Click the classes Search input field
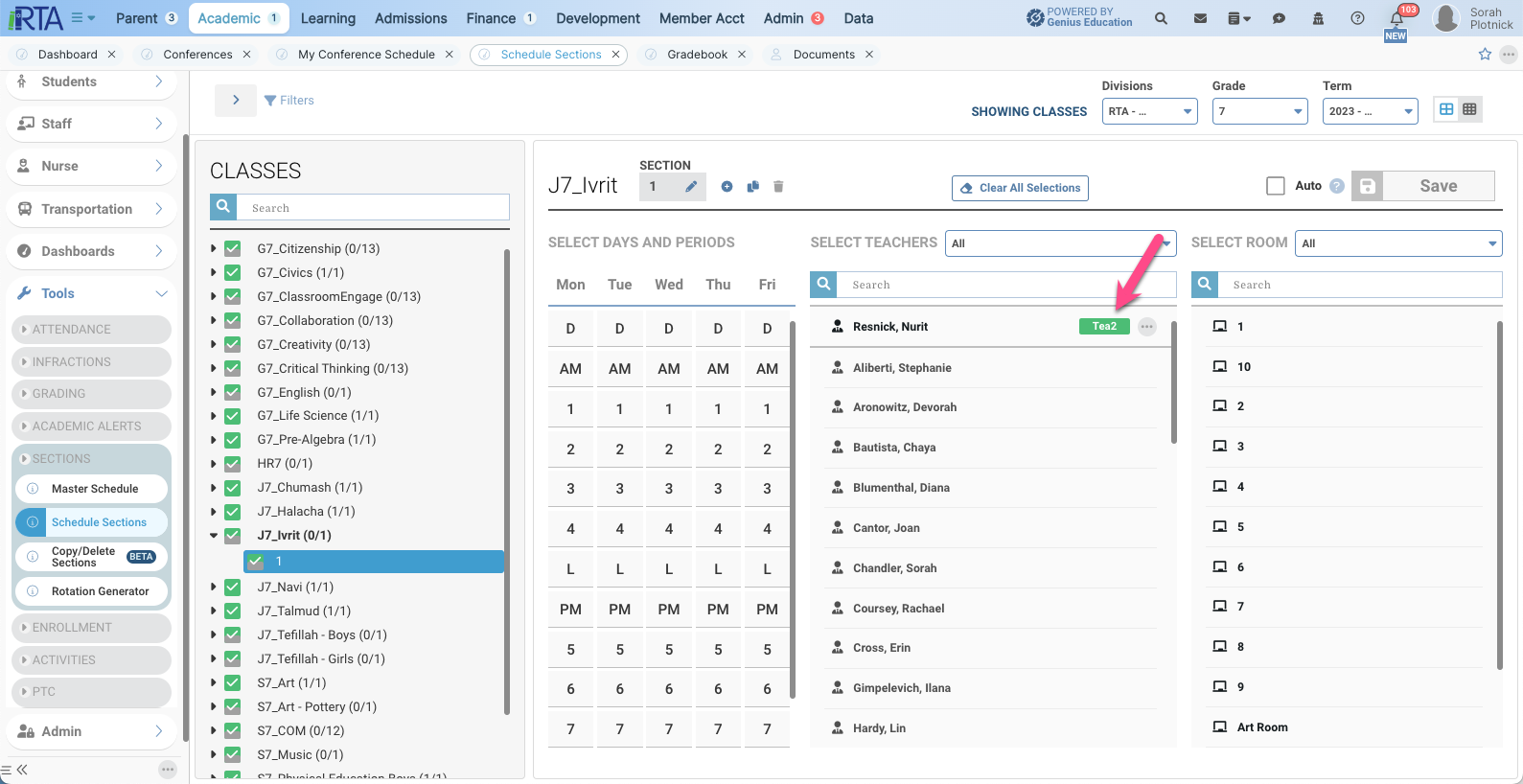The image size is (1523, 784). [x=374, y=208]
